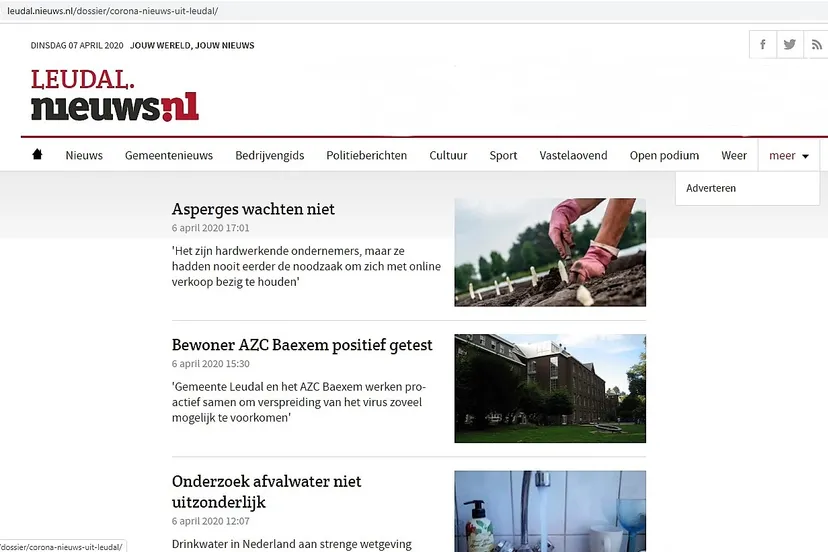828x552 pixels.
Task: Navigate to Politieberichten
Action: (x=366, y=156)
